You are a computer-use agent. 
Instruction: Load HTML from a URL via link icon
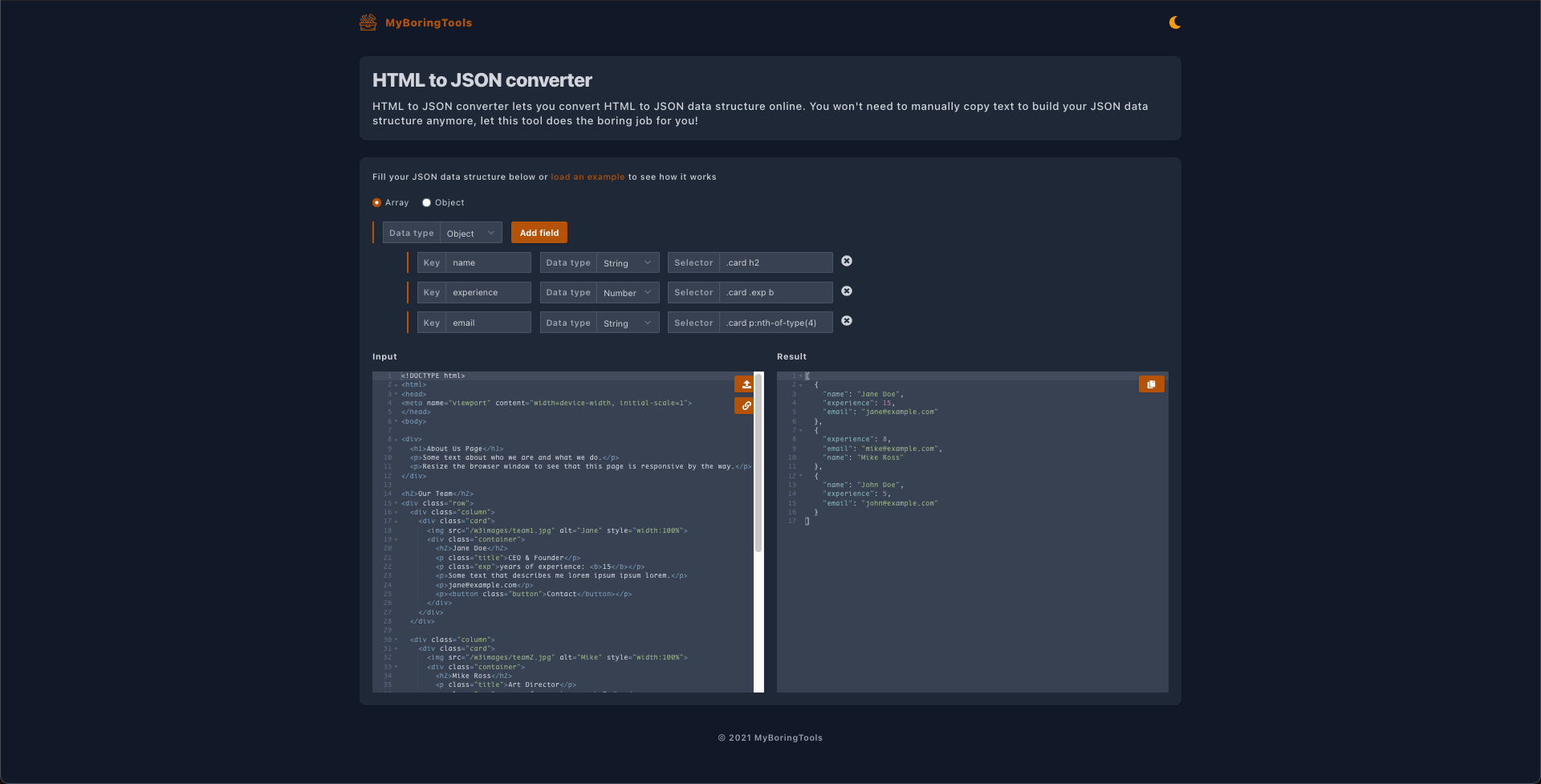(745, 406)
